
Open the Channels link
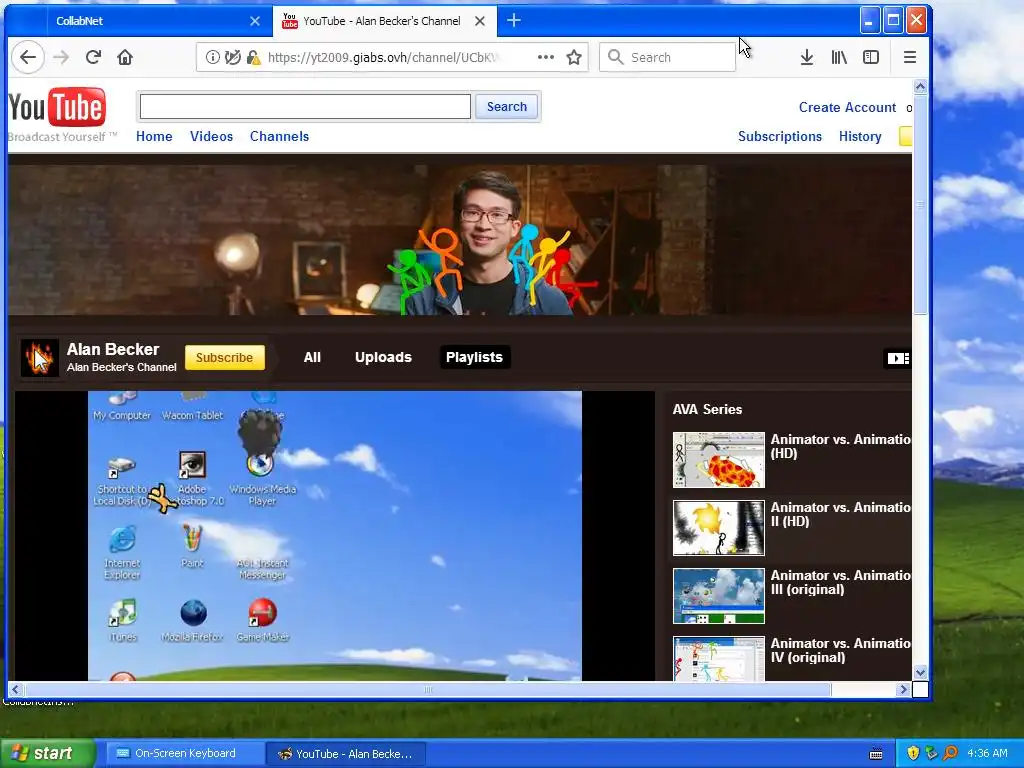coord(280,136)
